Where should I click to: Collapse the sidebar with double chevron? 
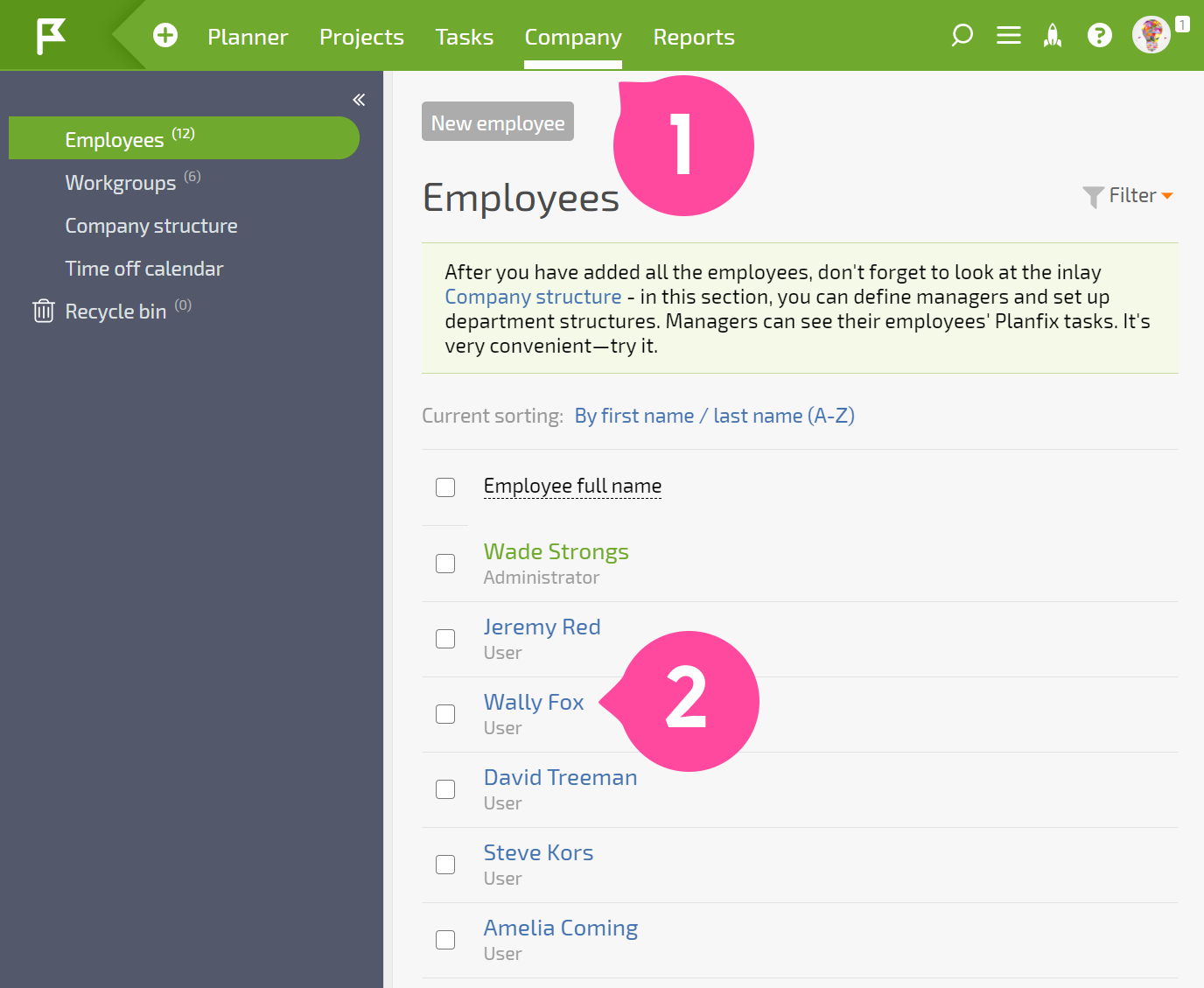click(x=359, y=100)
